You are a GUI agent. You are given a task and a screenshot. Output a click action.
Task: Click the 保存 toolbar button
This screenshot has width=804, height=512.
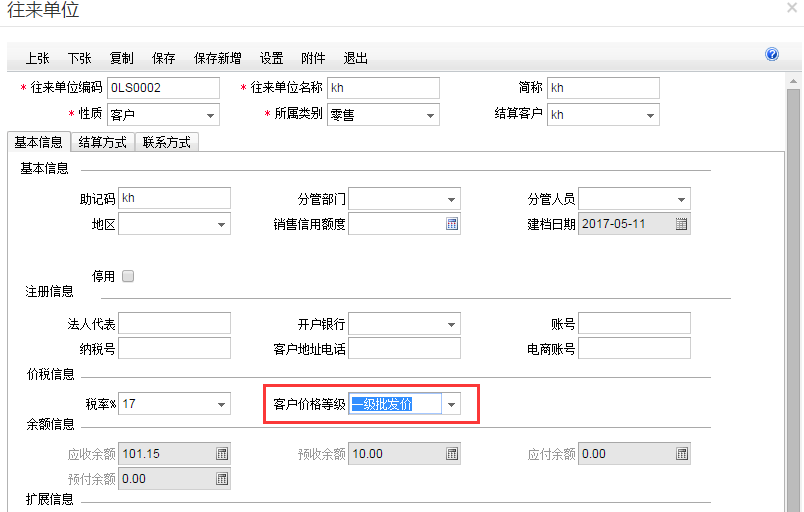click(x=163, y=59)
